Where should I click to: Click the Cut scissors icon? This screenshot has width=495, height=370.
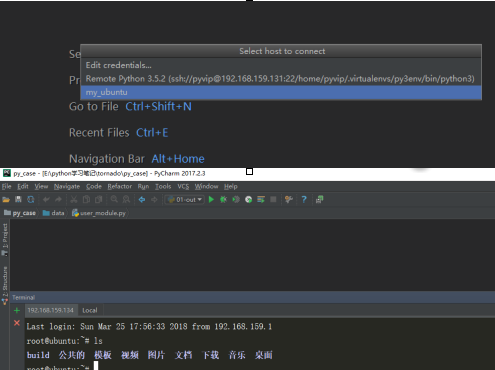(74, 199)
